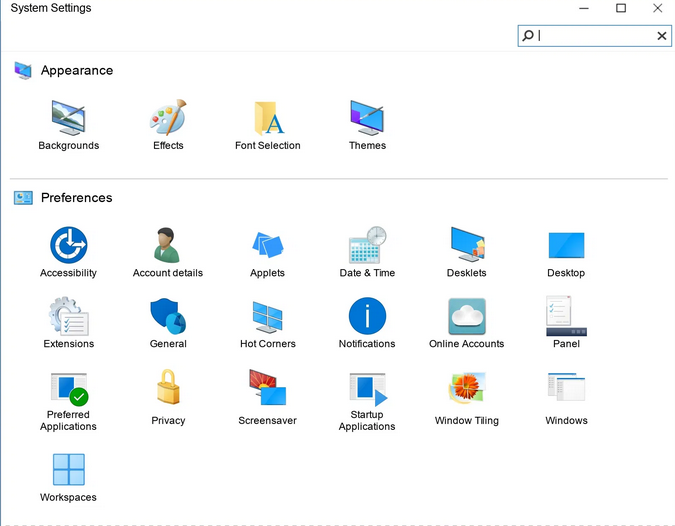This screenshot has width=675, height=526.
Task: Clear the search box with X
Action: 662,36
